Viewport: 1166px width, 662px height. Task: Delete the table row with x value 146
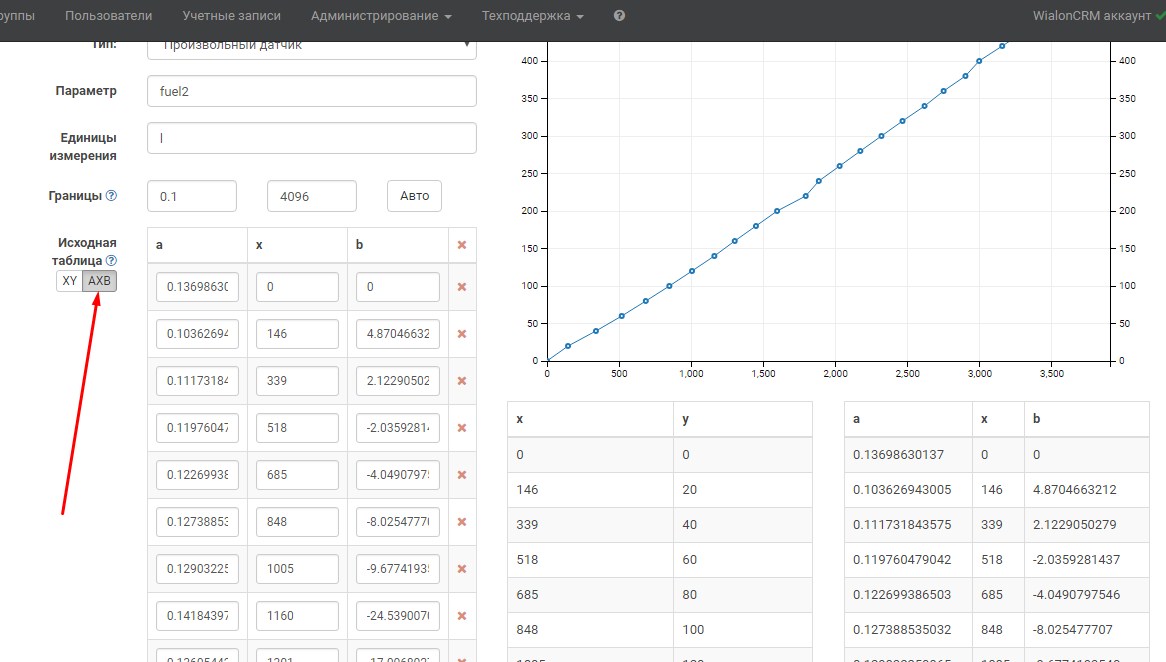462,334
